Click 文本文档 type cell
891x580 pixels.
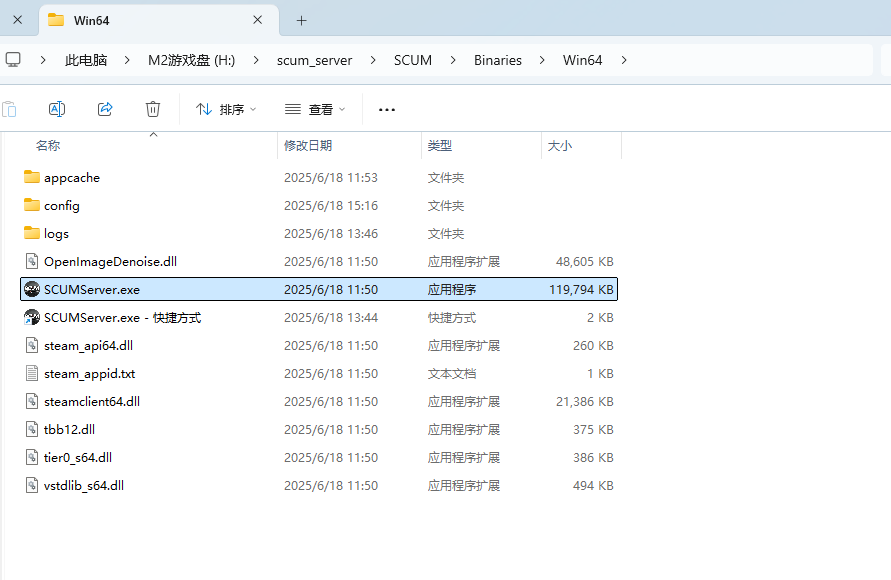(x=452, y=374)
